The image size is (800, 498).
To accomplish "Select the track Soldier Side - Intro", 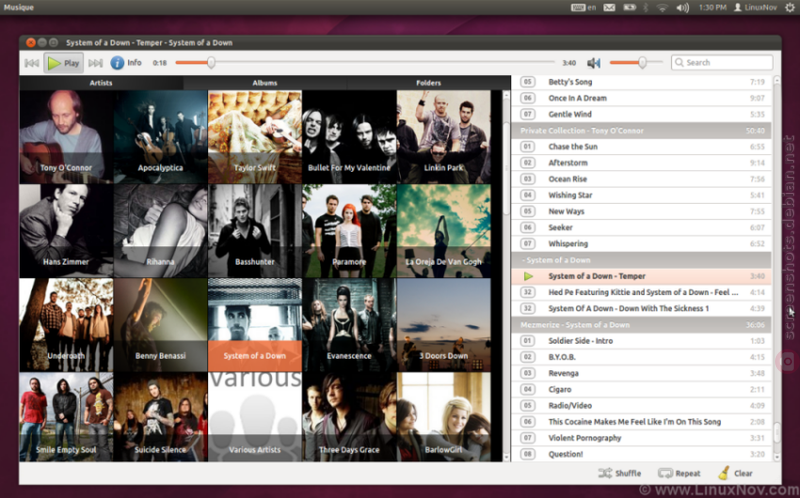I will tap(641, 341).
